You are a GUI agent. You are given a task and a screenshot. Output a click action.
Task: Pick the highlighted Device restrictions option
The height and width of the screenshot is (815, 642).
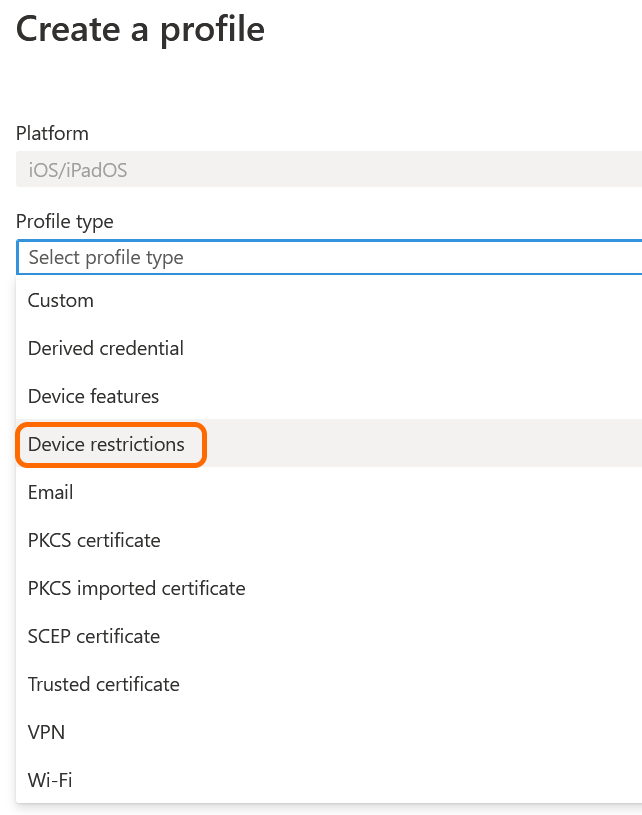point(107,444)
